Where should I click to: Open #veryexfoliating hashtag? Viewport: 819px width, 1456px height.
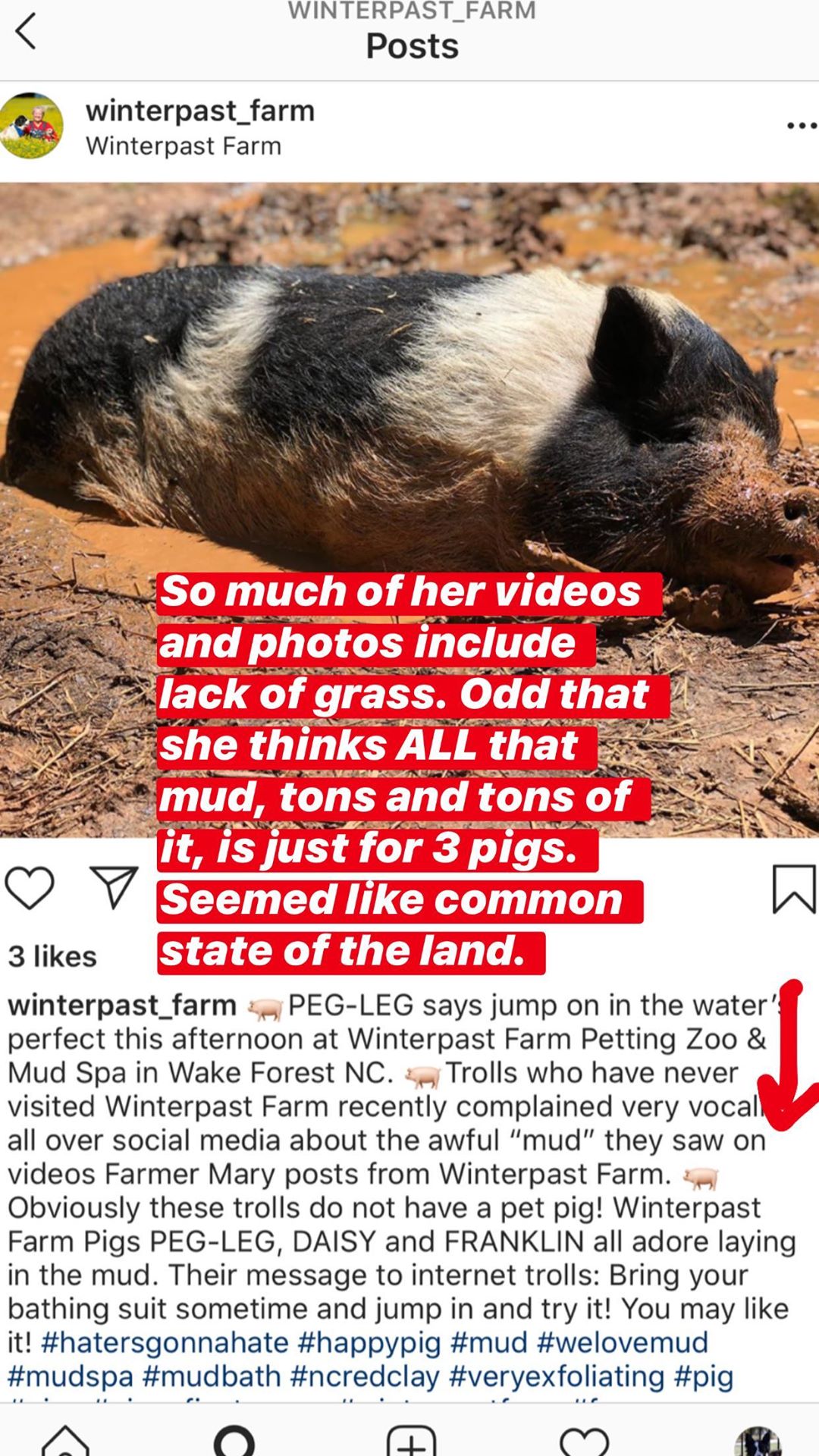click(x=557, y=1376)
